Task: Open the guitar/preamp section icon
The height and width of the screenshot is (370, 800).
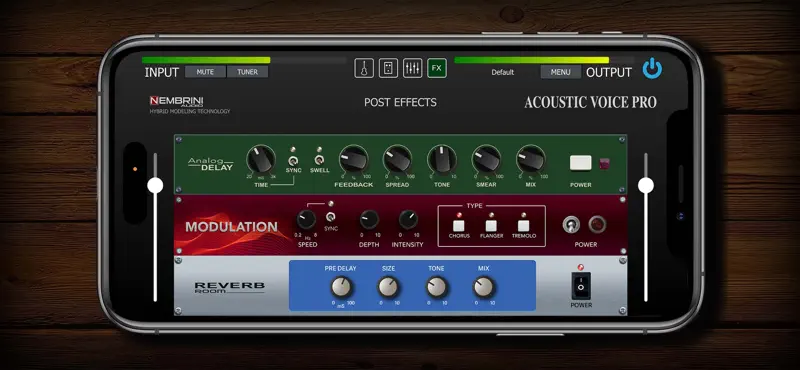Action: coord(364,68)
